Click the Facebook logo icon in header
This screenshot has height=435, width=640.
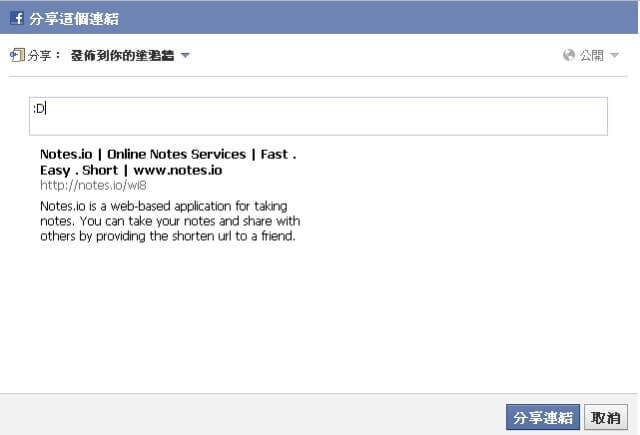point(17,18)
